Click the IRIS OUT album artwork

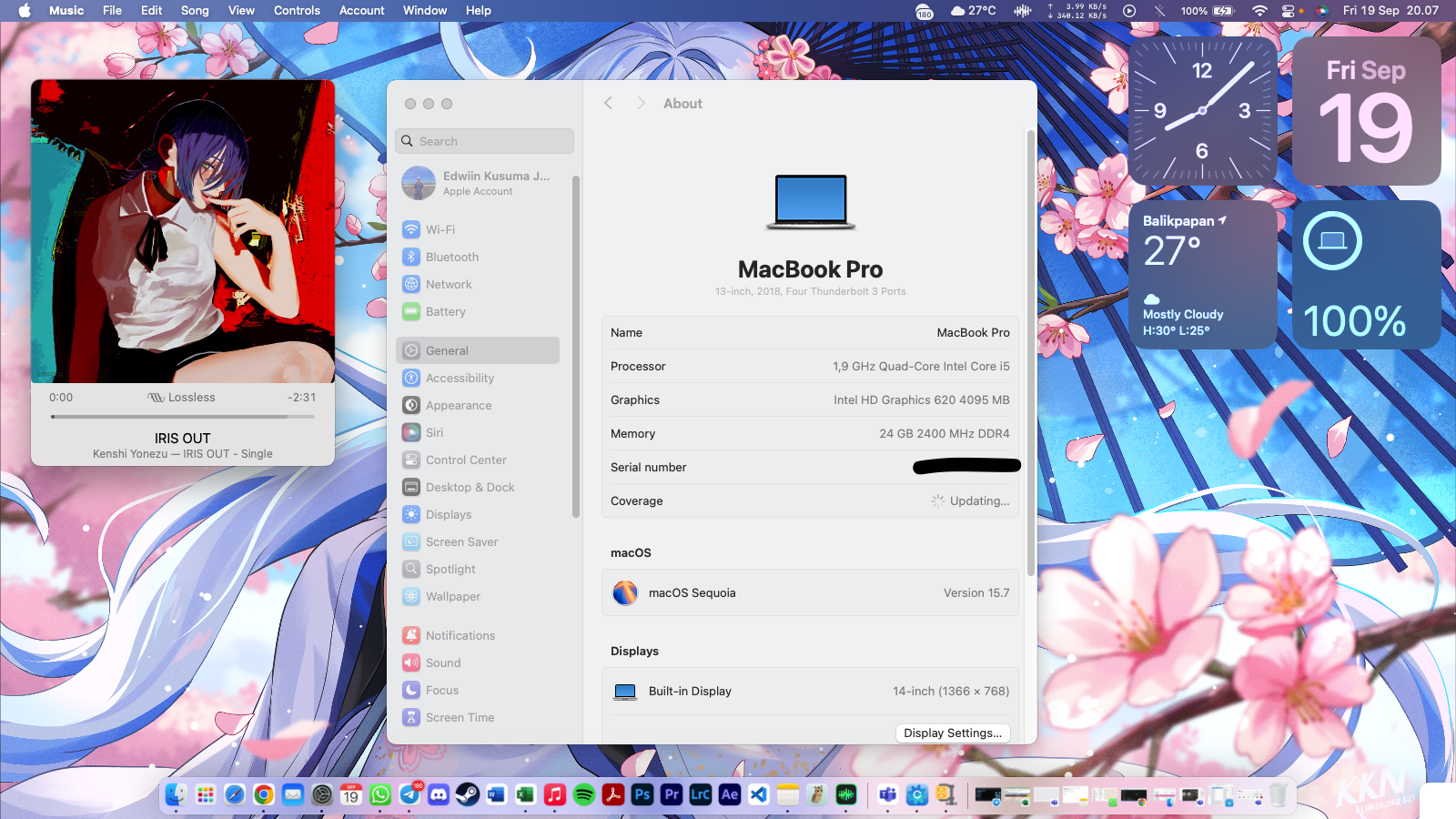coord(183,231)
